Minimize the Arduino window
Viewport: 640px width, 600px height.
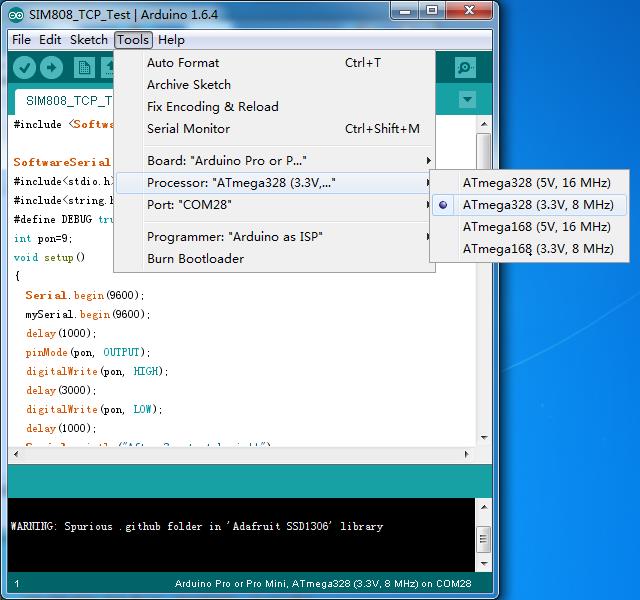pos(405,11)
